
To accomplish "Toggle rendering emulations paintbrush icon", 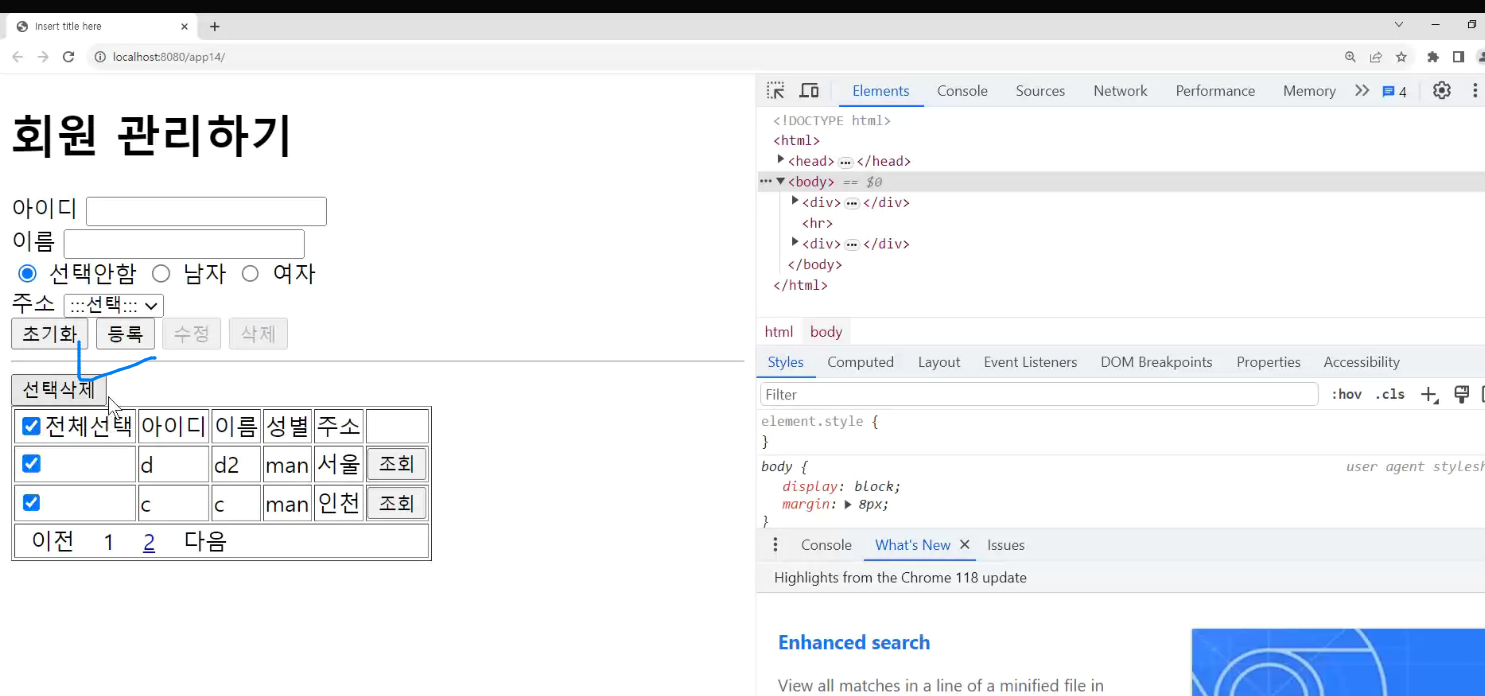I will coord(1461,394).
